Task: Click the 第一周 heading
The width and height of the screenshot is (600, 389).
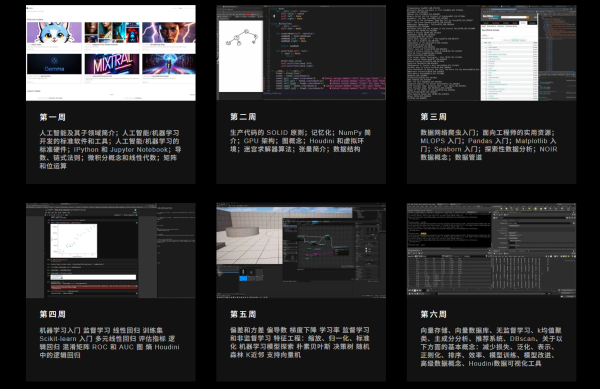Action: (x=52, y=117)
